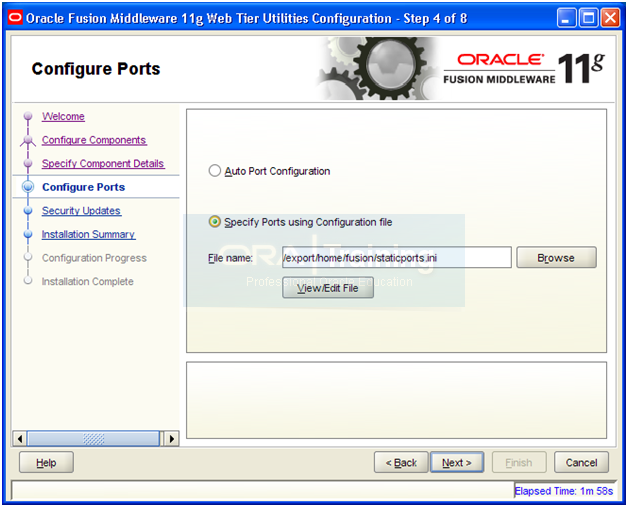Click the right arrow of navigation scrollbar
This screenshot has height=507, width=628.
pos(172,439)
